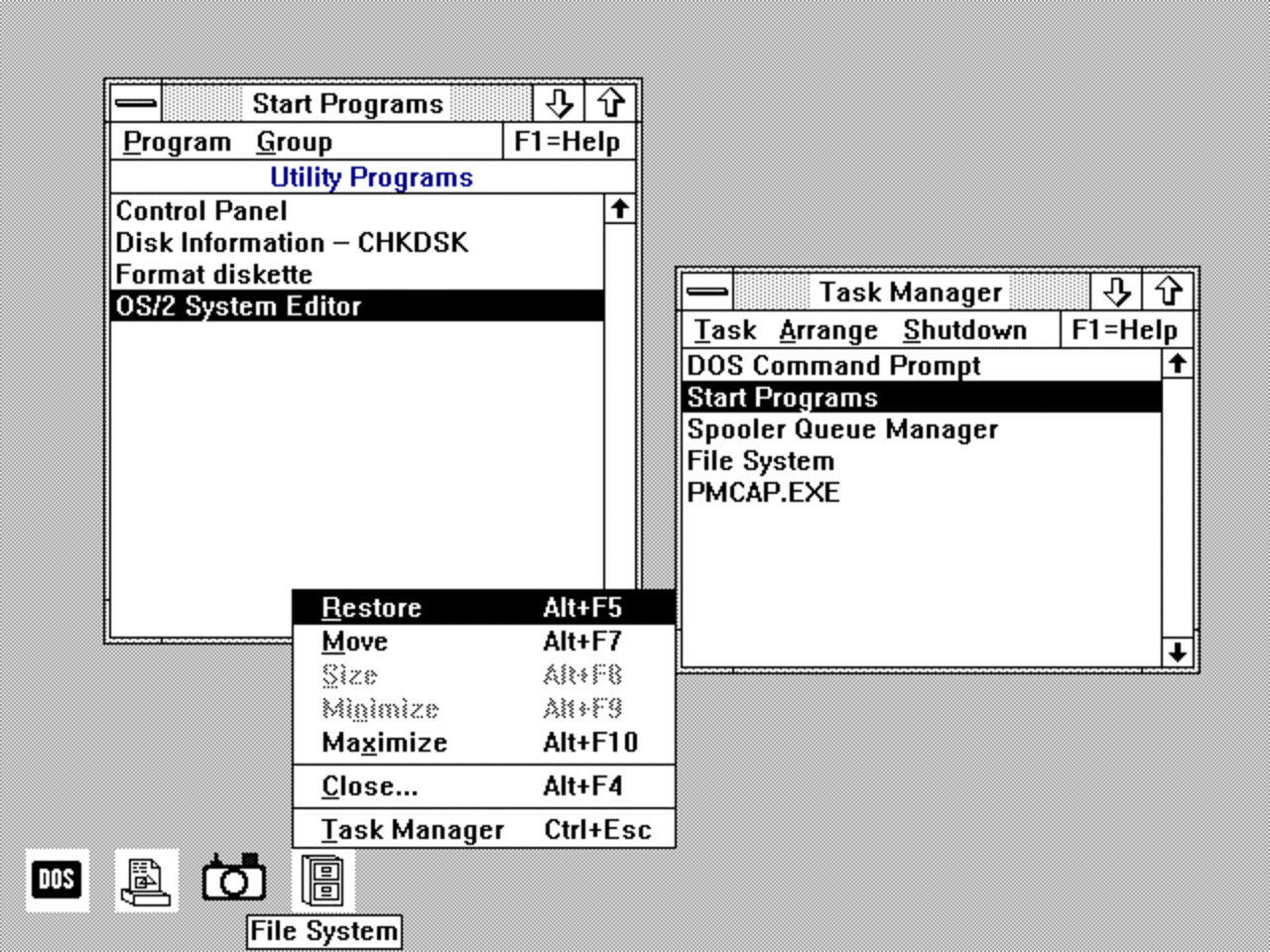Click Task Manager list scroll-down arrow
The image size is (1270, 952).
(1177, 652)
